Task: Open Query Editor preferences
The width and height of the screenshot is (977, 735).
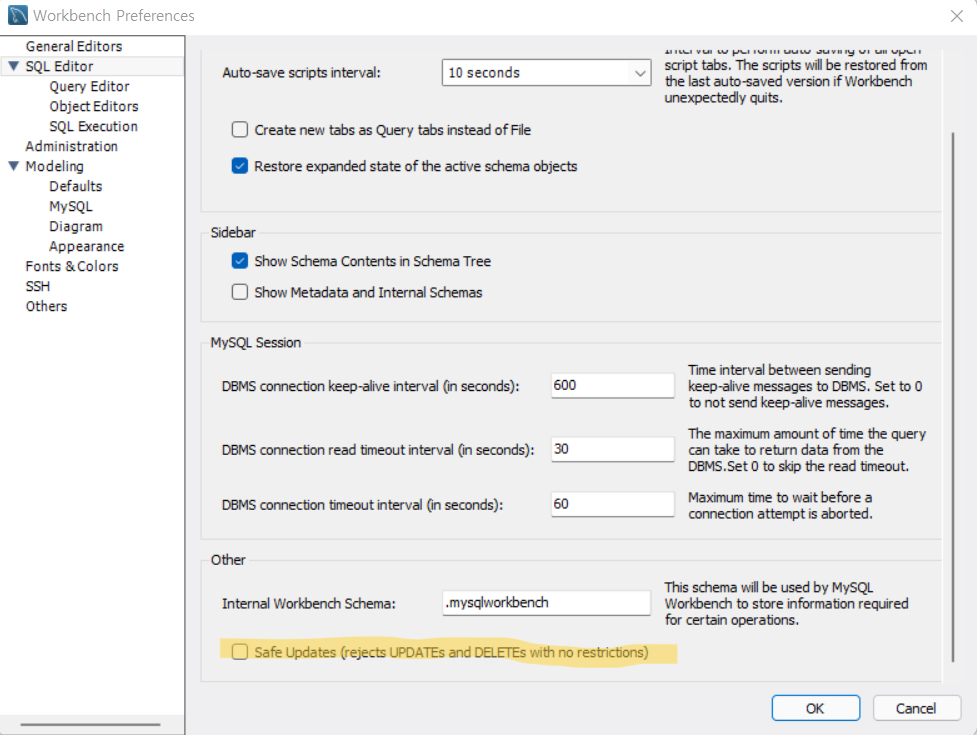Action: tap(89, 86)
